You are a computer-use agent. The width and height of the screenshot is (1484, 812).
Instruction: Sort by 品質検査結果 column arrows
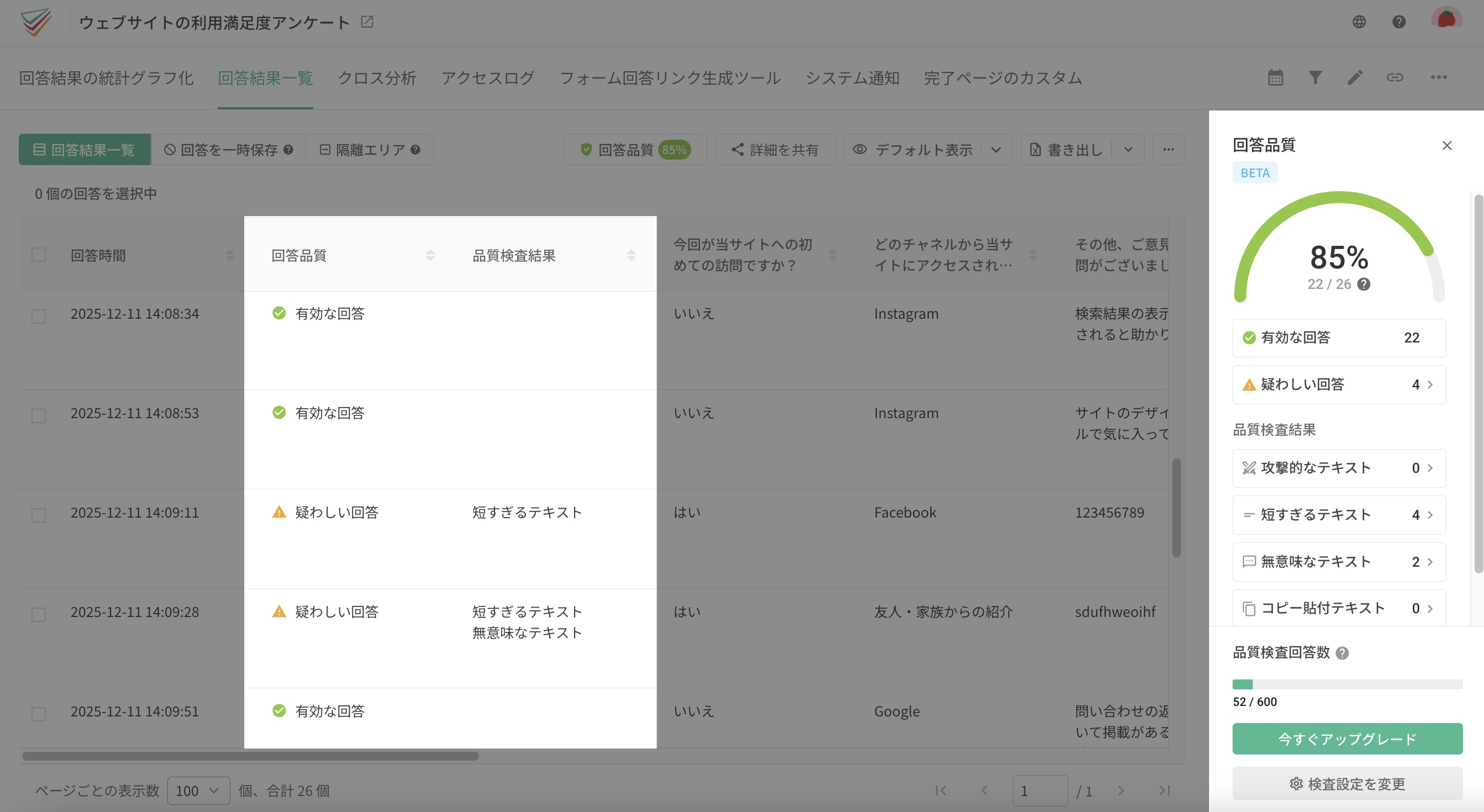632,255
